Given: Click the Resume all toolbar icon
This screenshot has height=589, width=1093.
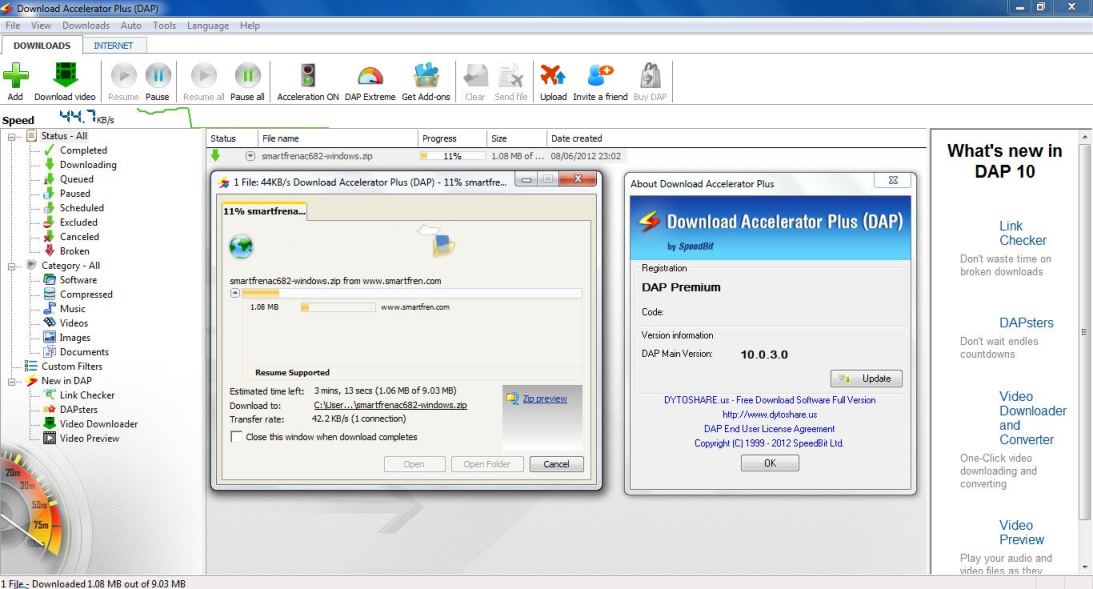Looking at the screenshot, I should 204,76.
